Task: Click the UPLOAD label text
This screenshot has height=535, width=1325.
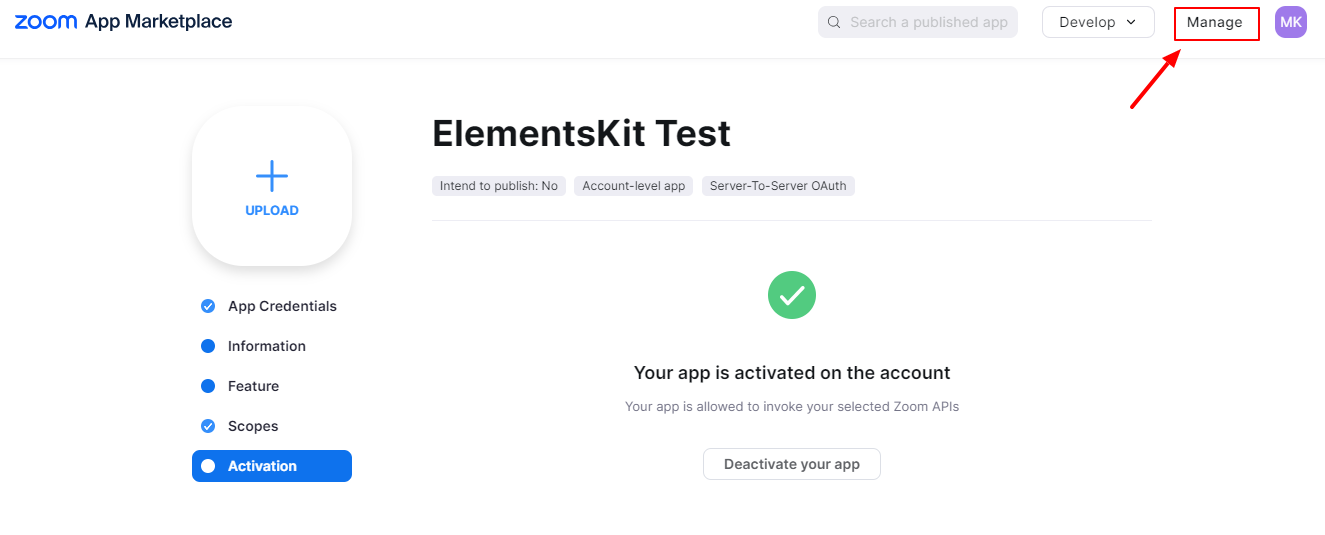Action: tap(272, 211)
